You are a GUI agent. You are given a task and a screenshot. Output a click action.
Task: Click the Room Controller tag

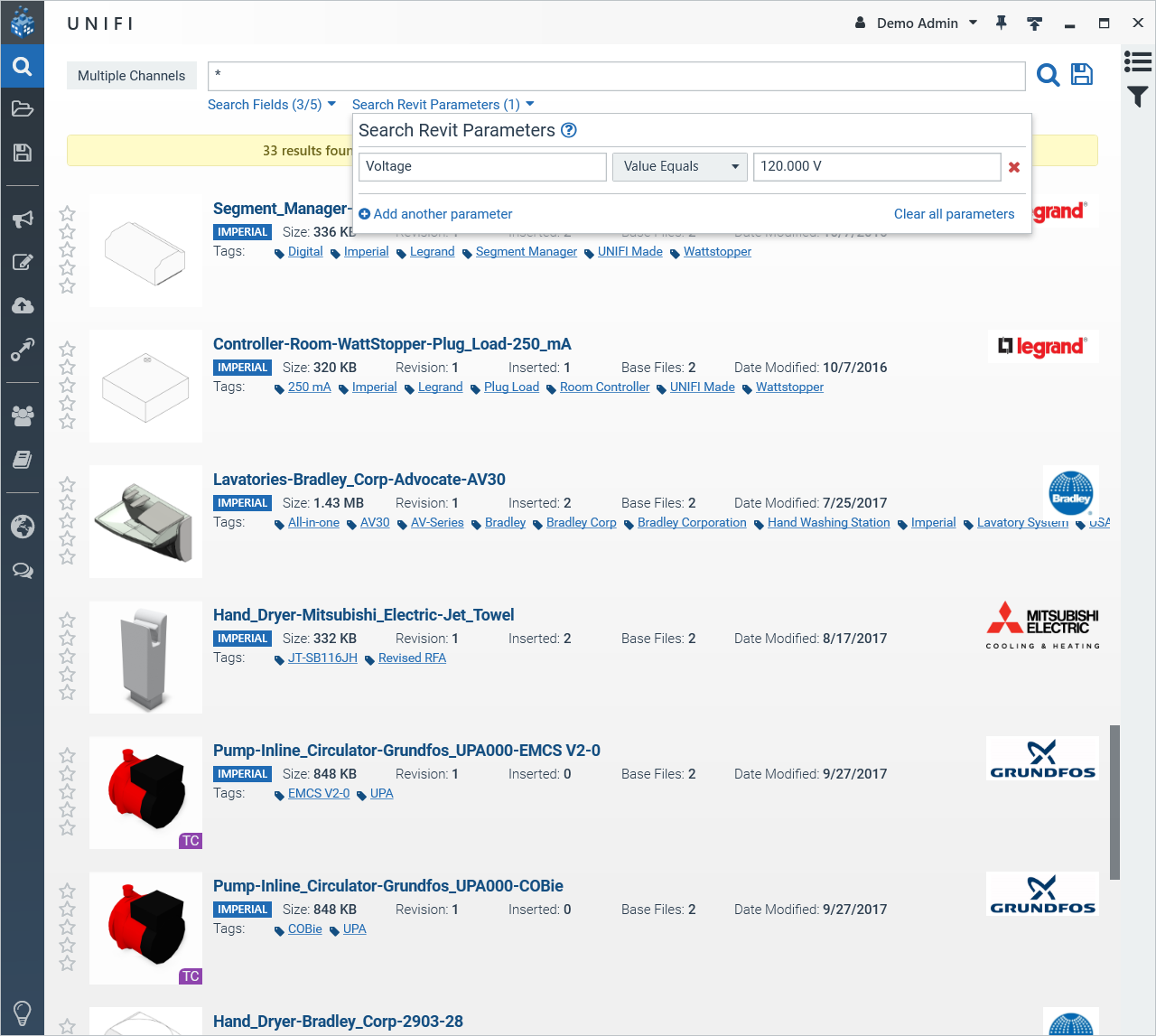point(605,387)
